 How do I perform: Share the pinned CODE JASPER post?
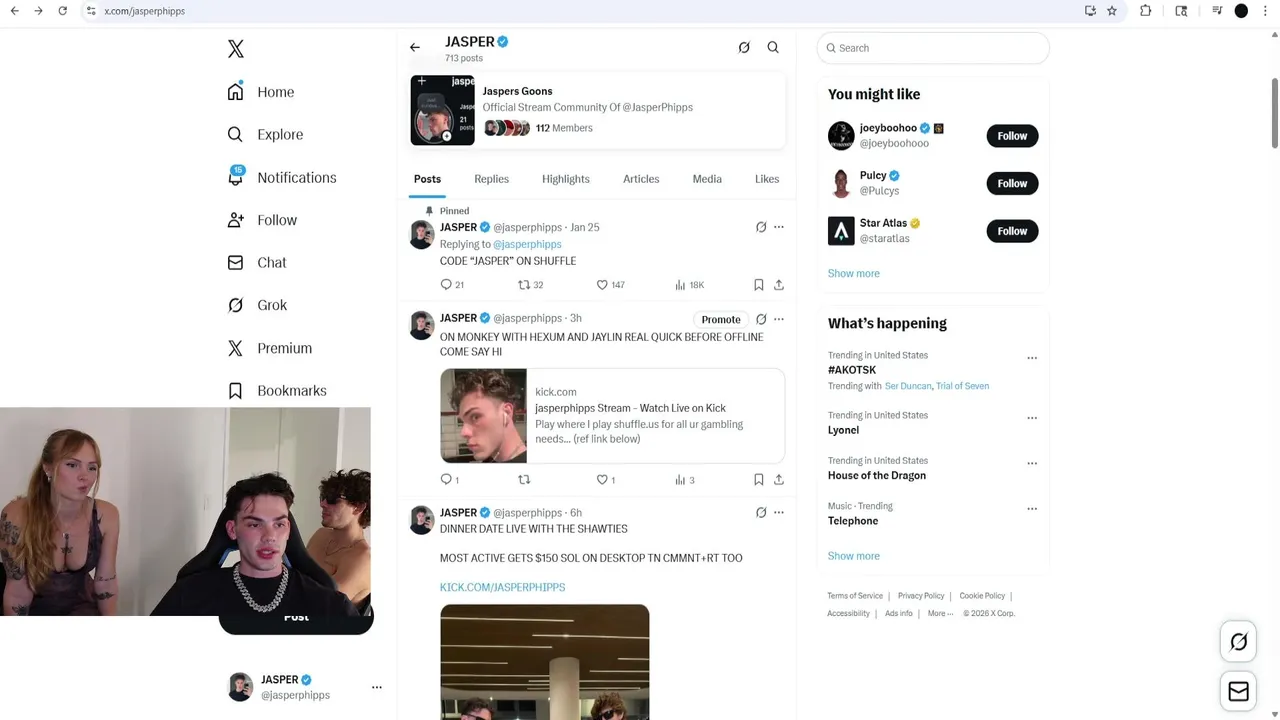[x=779, y=285]
